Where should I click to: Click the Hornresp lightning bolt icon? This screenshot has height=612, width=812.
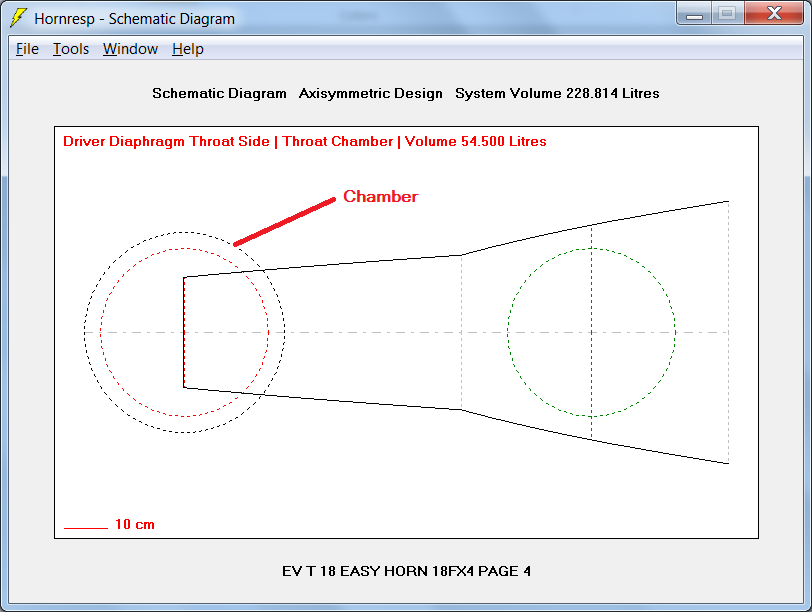tap(18, 18)
